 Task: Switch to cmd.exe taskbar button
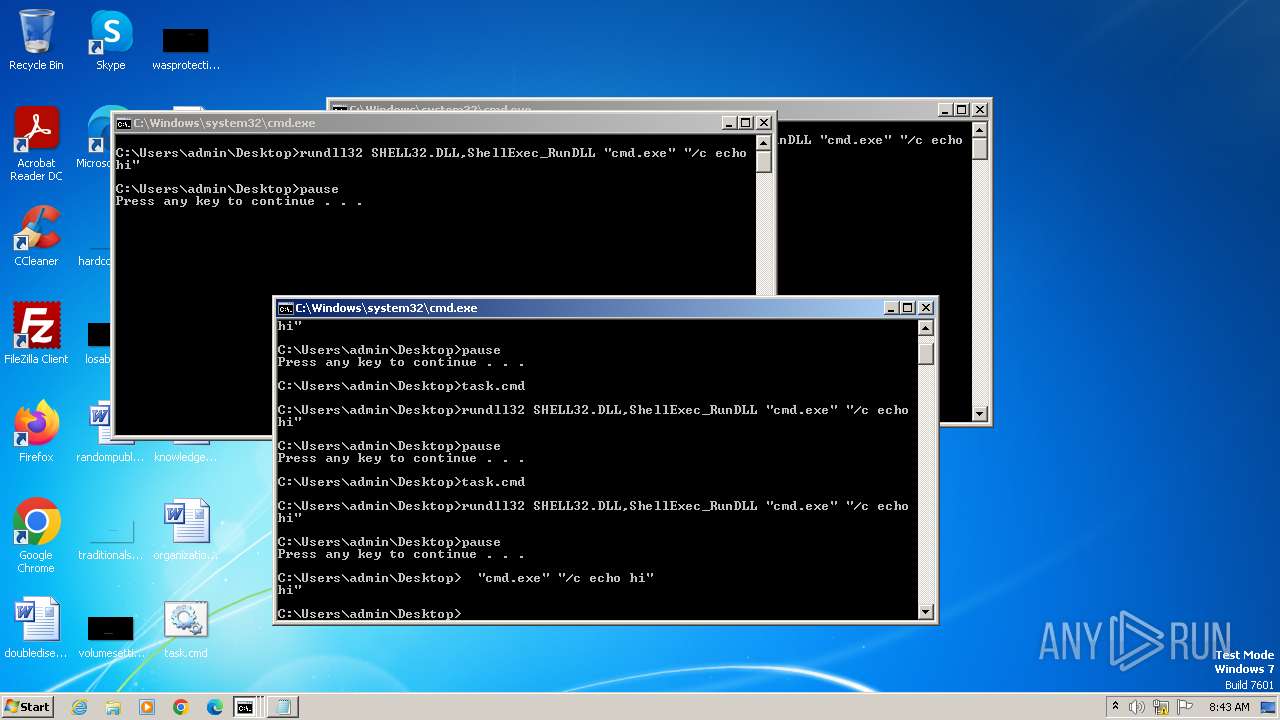point(247,707)
